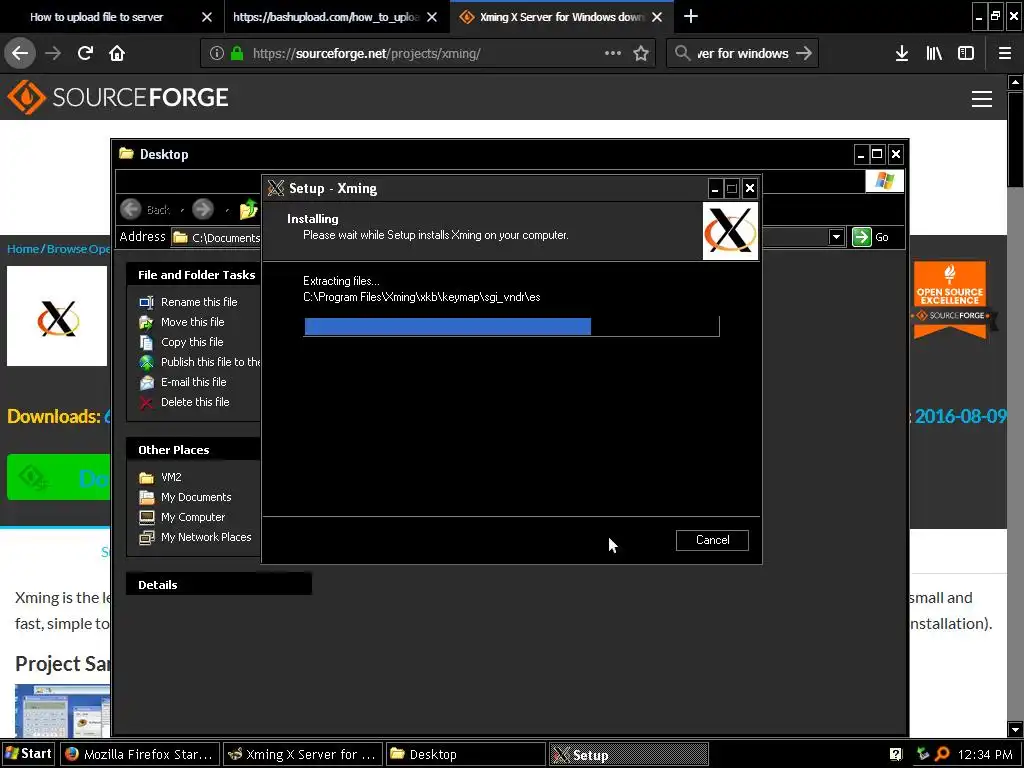Open the Firefox downloads panel
Image resolution: width=1024 pixels, height=768 pixels.
point(901,53)
